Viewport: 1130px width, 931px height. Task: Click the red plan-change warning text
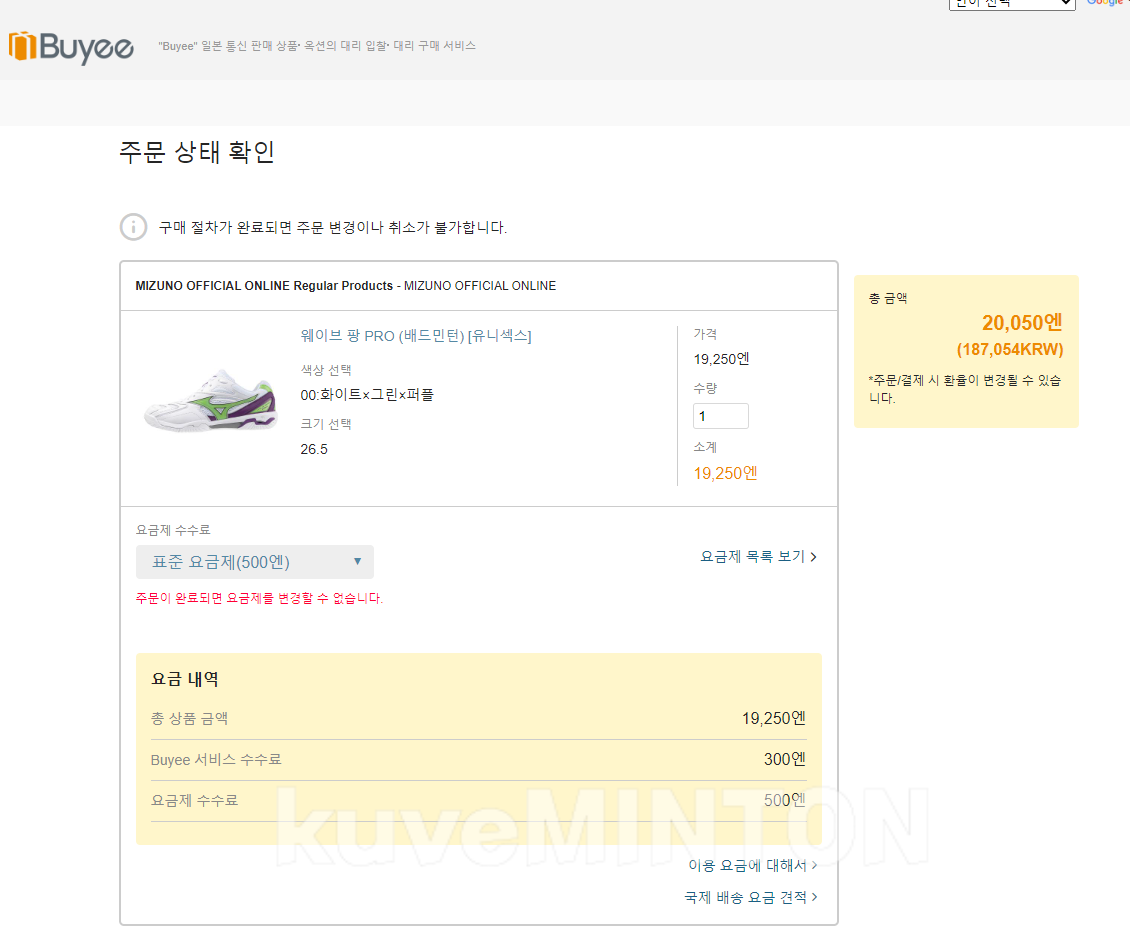[x=259, y=598]
